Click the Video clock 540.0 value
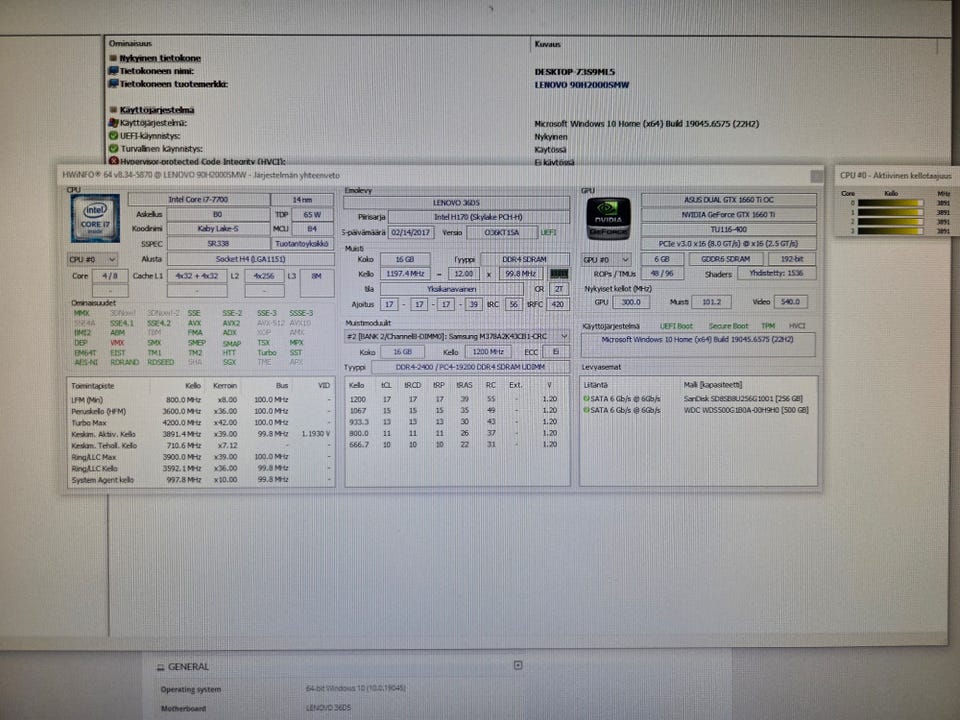The height and width of the screenshot is (720, 960). pos(790,302)
